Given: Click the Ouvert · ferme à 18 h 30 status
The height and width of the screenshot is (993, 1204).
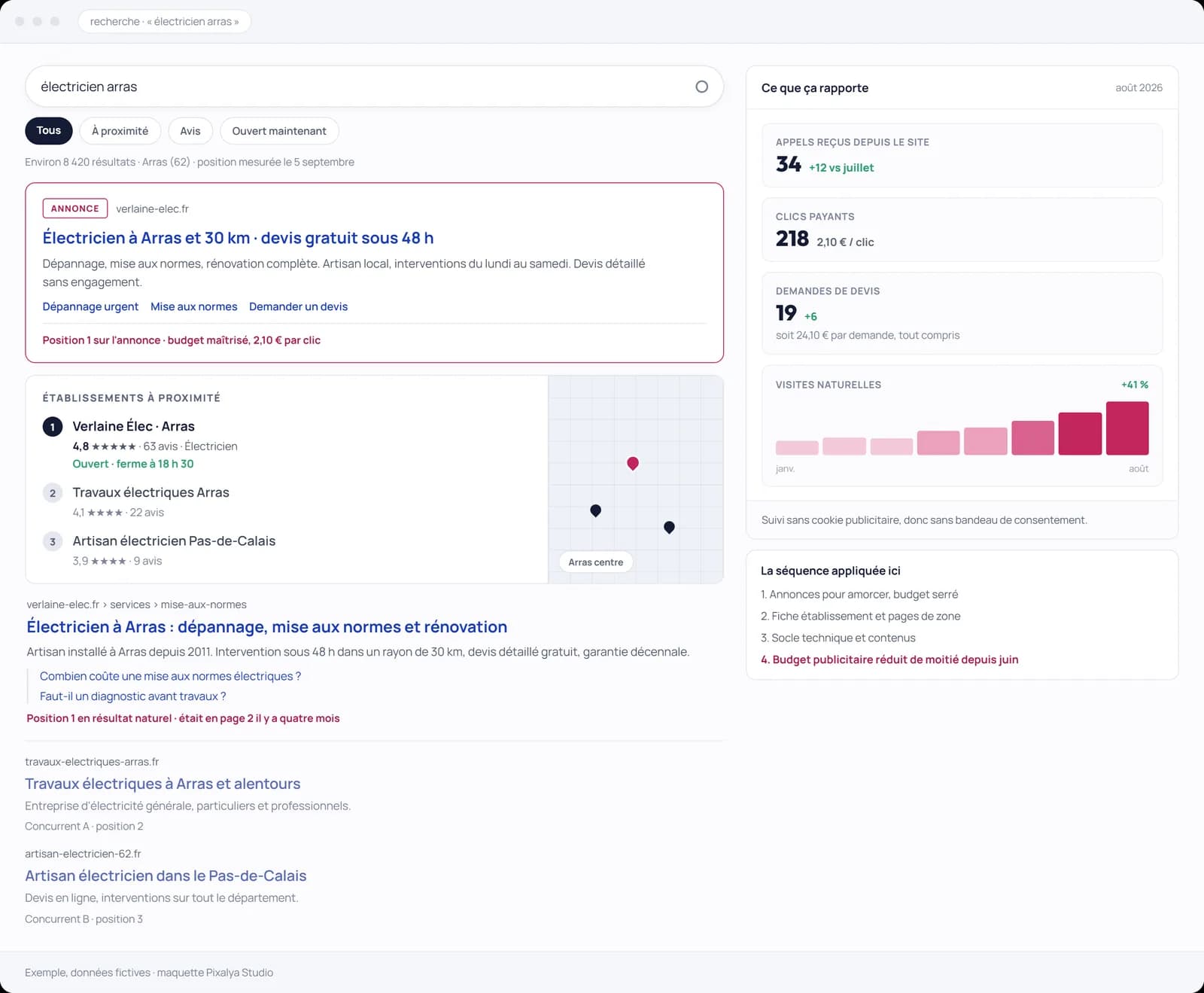Looking at the screenshot, I should tap(133, 464).
